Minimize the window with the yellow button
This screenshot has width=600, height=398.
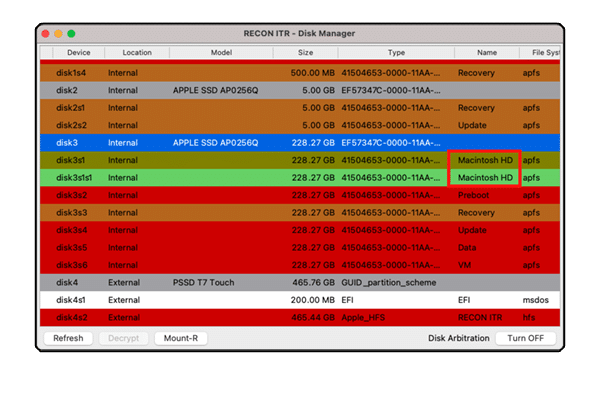click(x=58, y=34)
